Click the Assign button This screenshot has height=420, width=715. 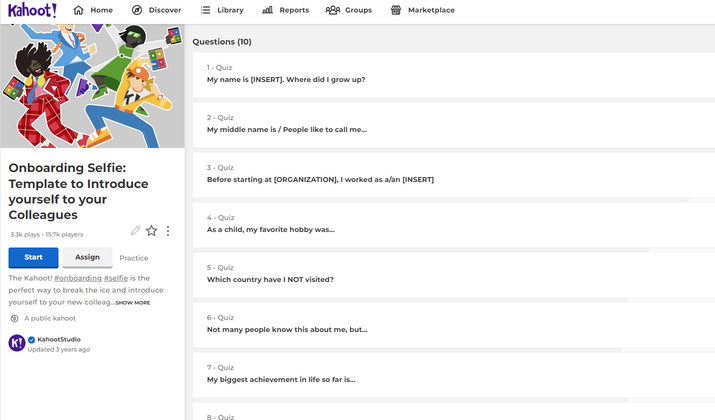(88, 257)
